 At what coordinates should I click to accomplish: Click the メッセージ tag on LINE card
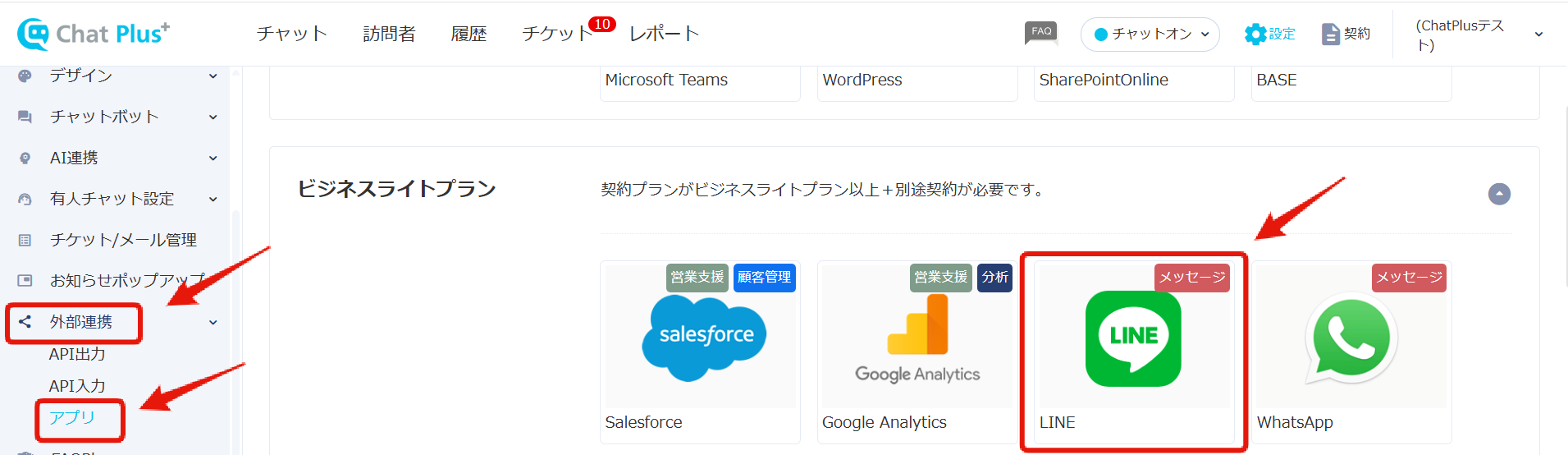click(1192, 278)
